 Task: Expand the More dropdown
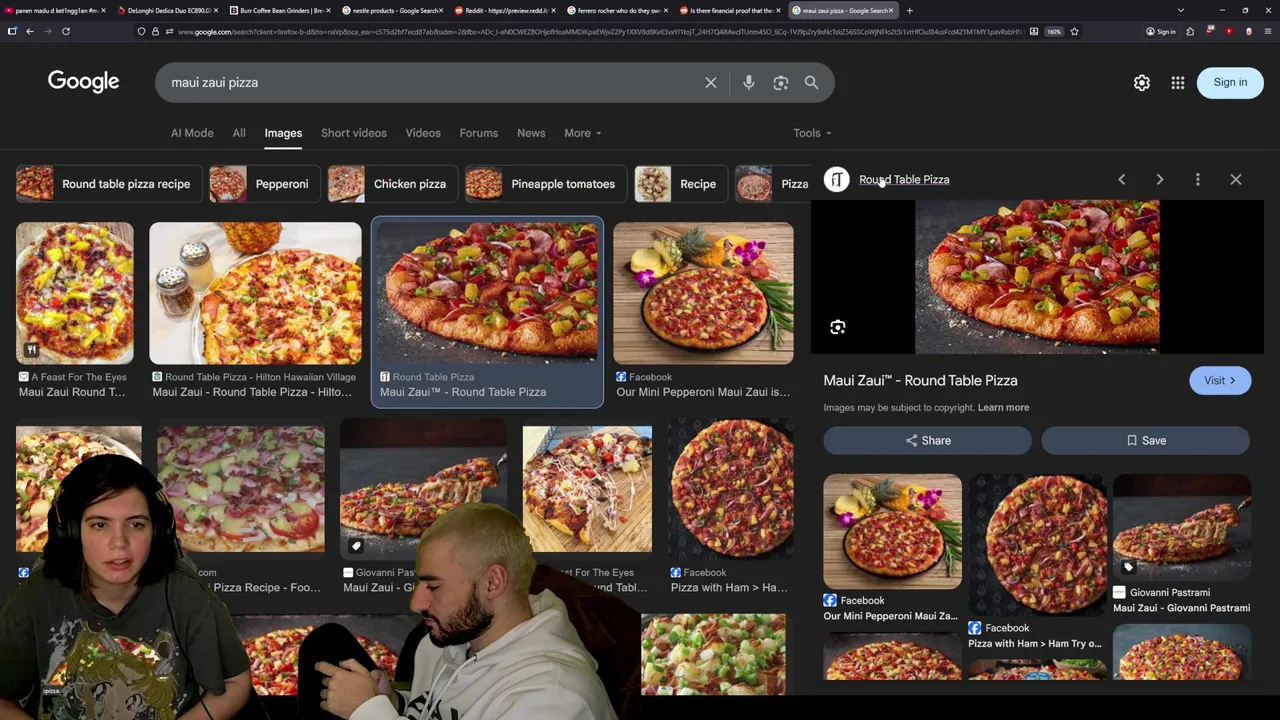(583, 133)
